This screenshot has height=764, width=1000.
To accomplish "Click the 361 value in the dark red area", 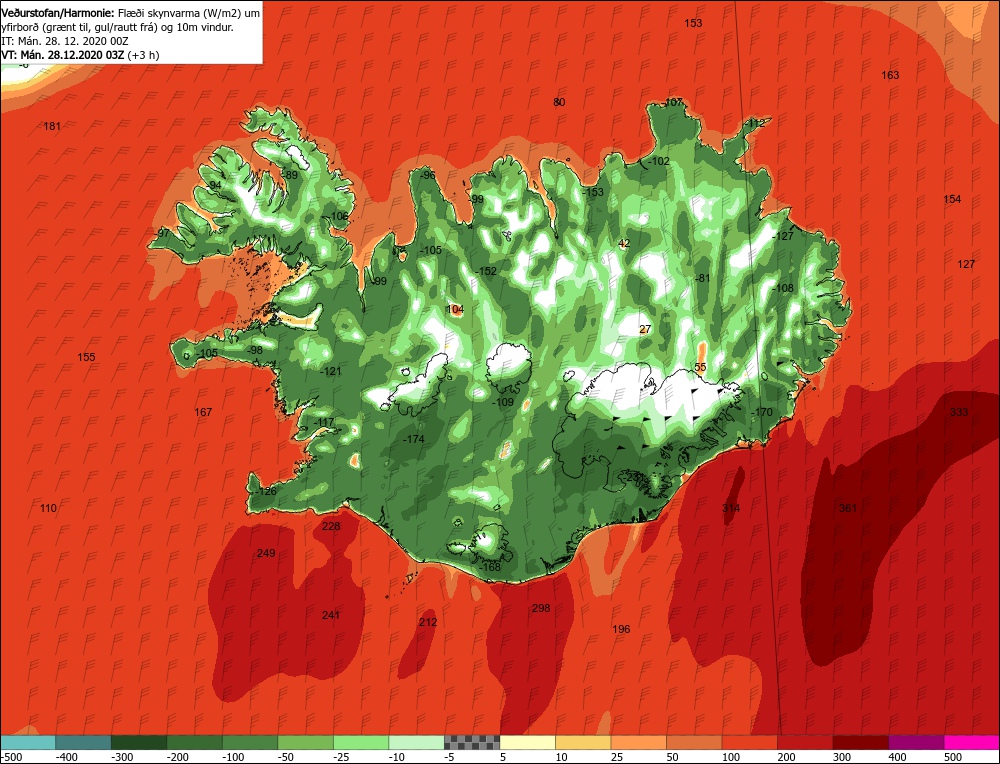I will [848, 508].
